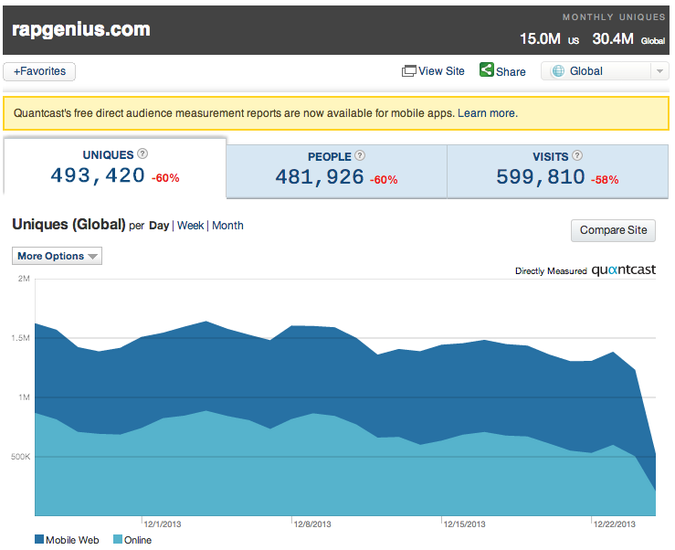Click the 15.0M US monthly uniques
675x550 pixels.
[x=549, y=39]
